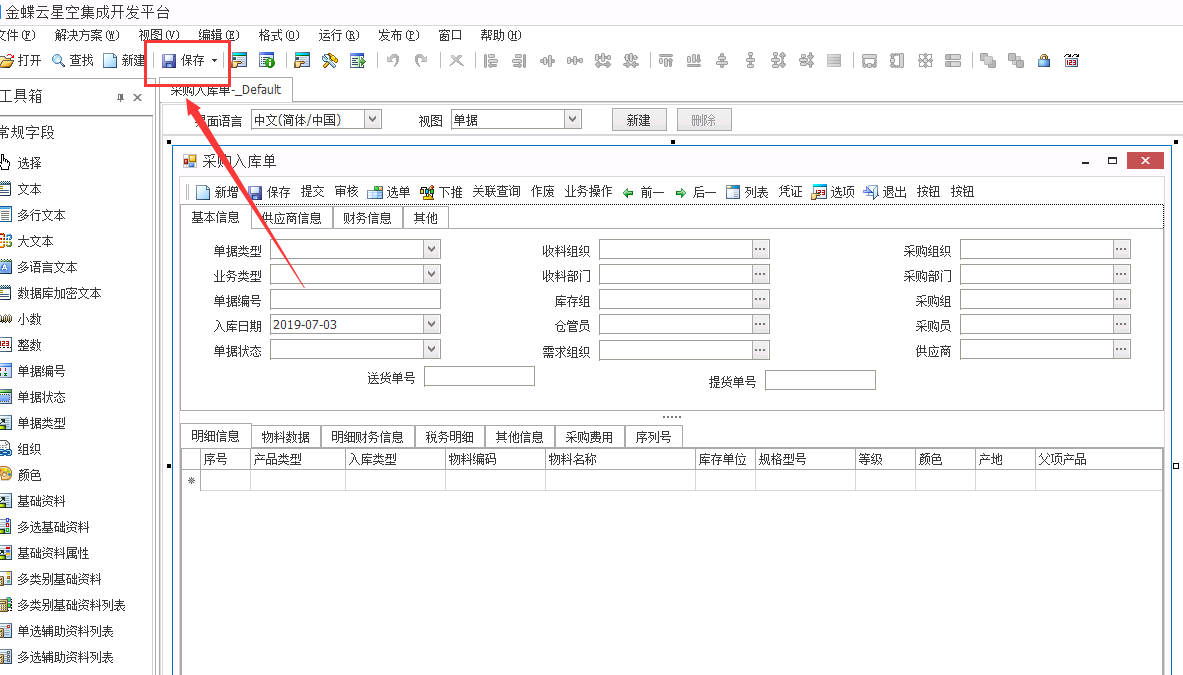
Task: Click the form's 审核 button
Action: point(346,192)
